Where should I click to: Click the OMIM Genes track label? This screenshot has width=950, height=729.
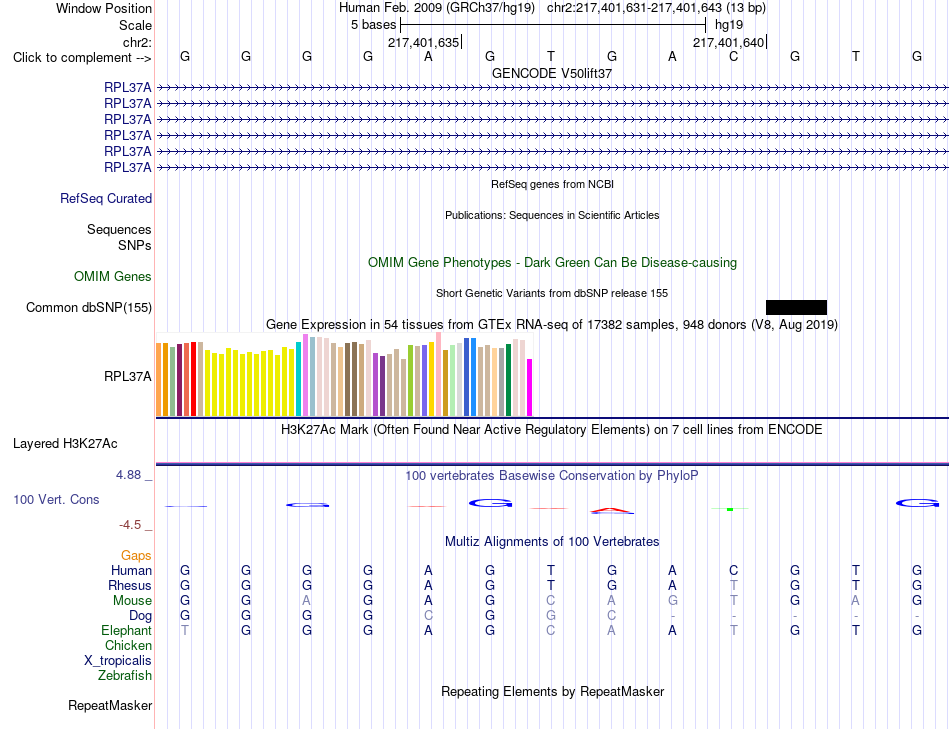click(x=113, y=277)
